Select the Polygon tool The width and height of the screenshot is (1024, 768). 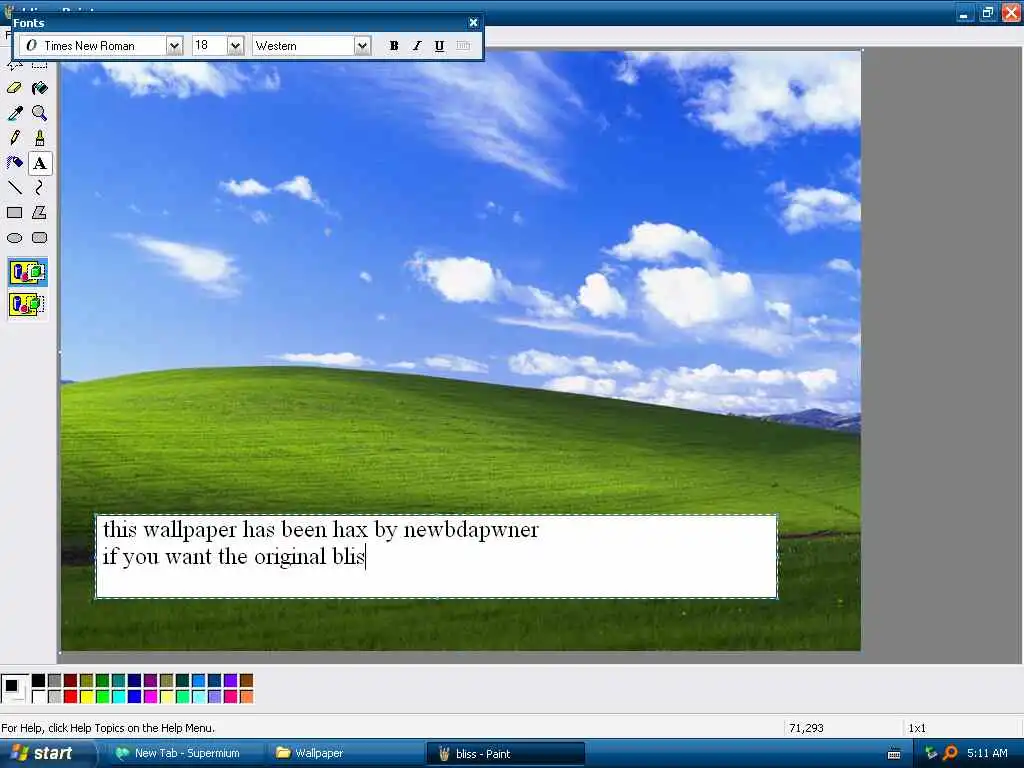click(40, 213)
